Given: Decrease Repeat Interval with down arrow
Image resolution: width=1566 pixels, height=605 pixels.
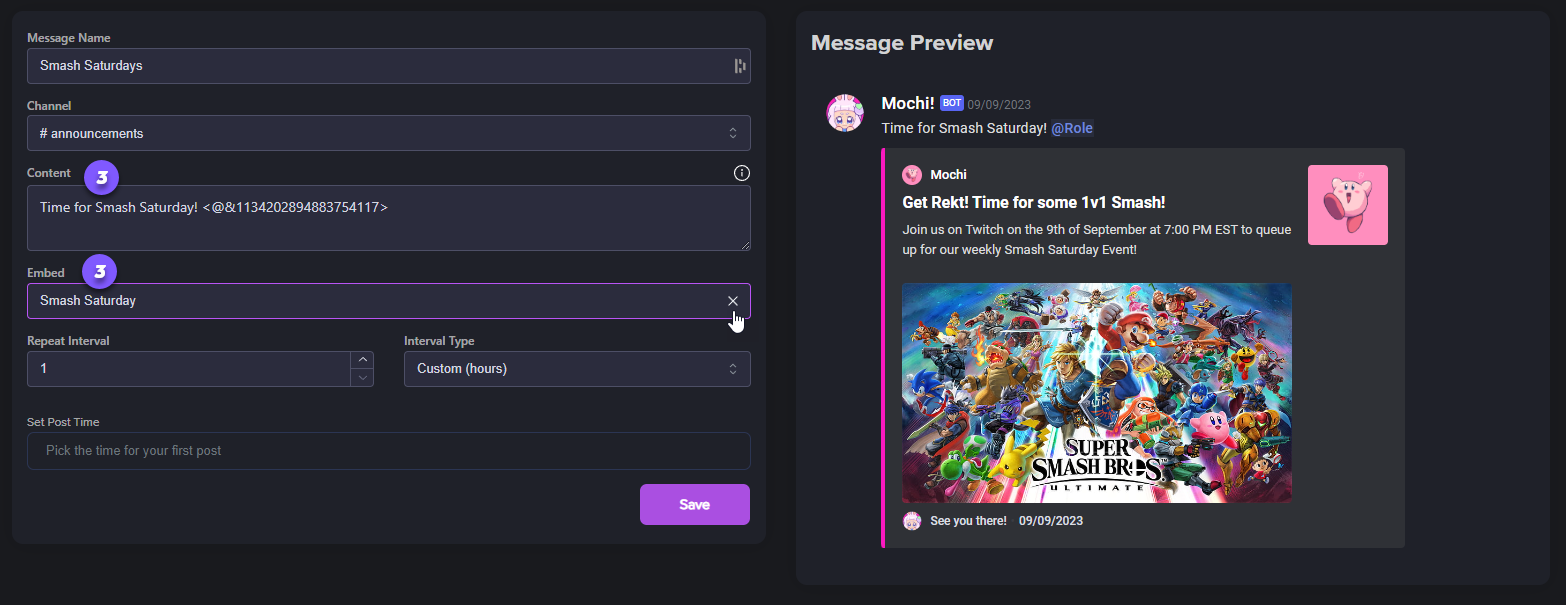Looking at the screenshot, I should tap(362, 378).
